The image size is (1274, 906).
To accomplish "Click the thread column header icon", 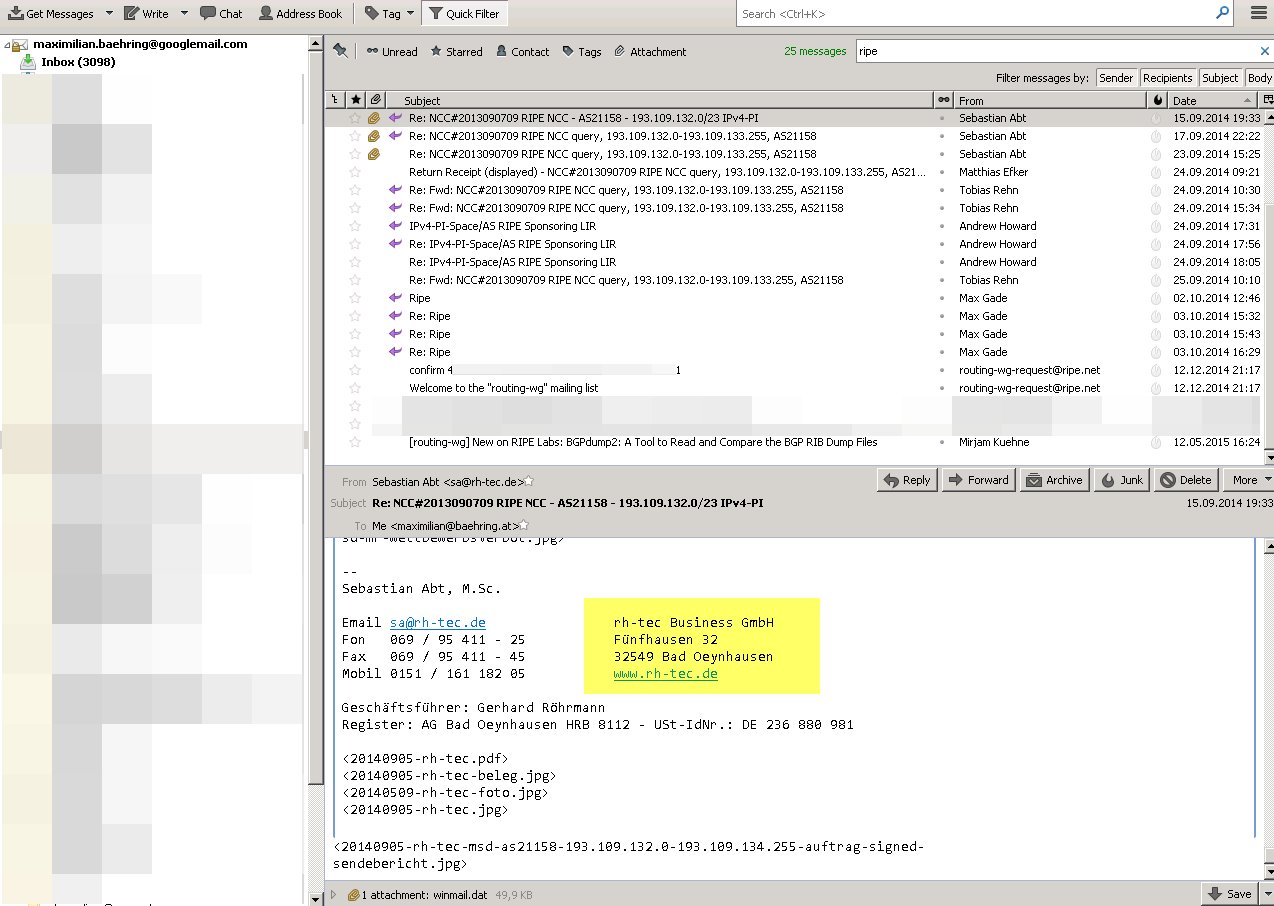I will (334, 100).
